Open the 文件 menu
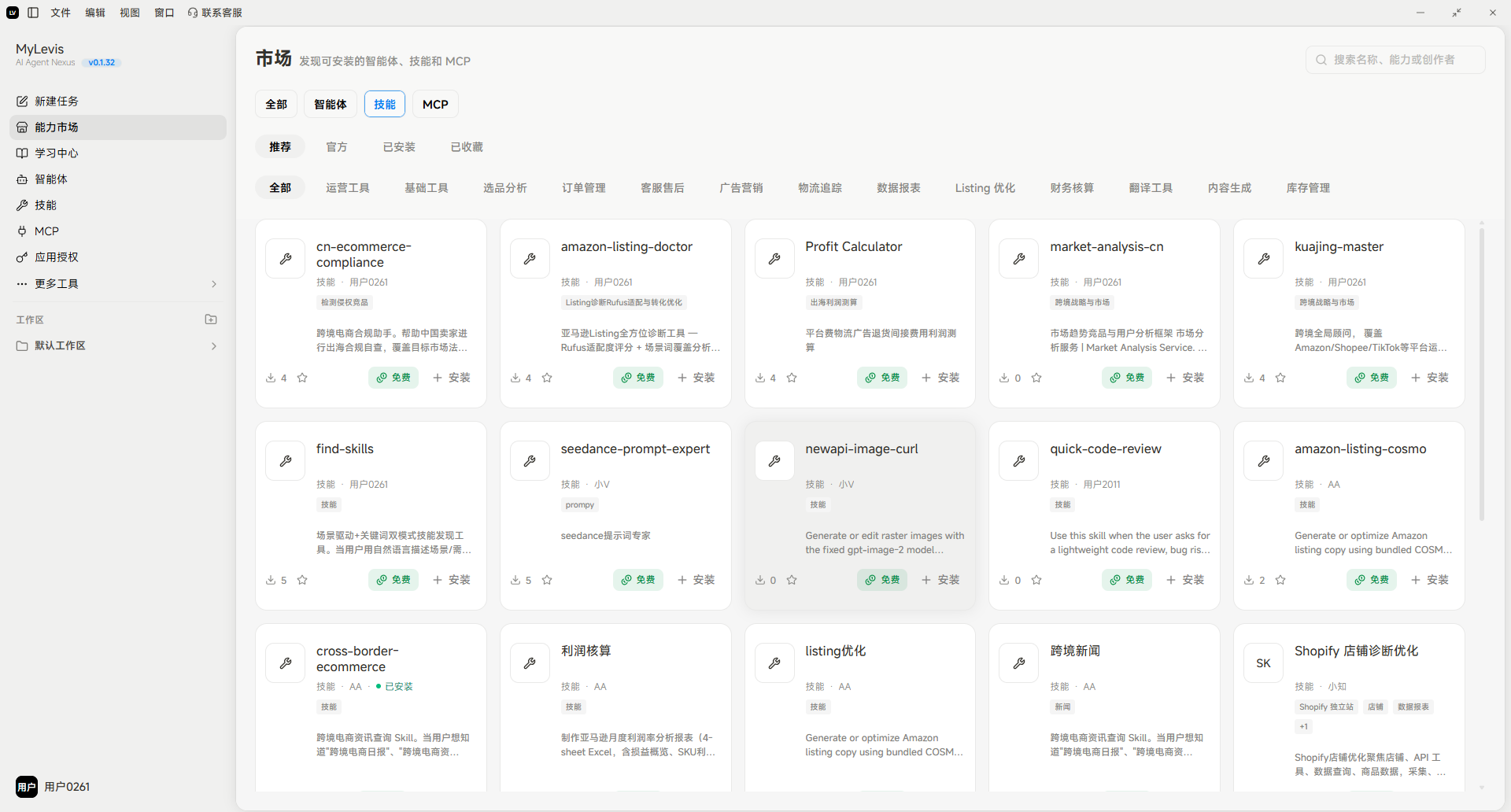This screenshot has width=1511, height=812. 61,13
